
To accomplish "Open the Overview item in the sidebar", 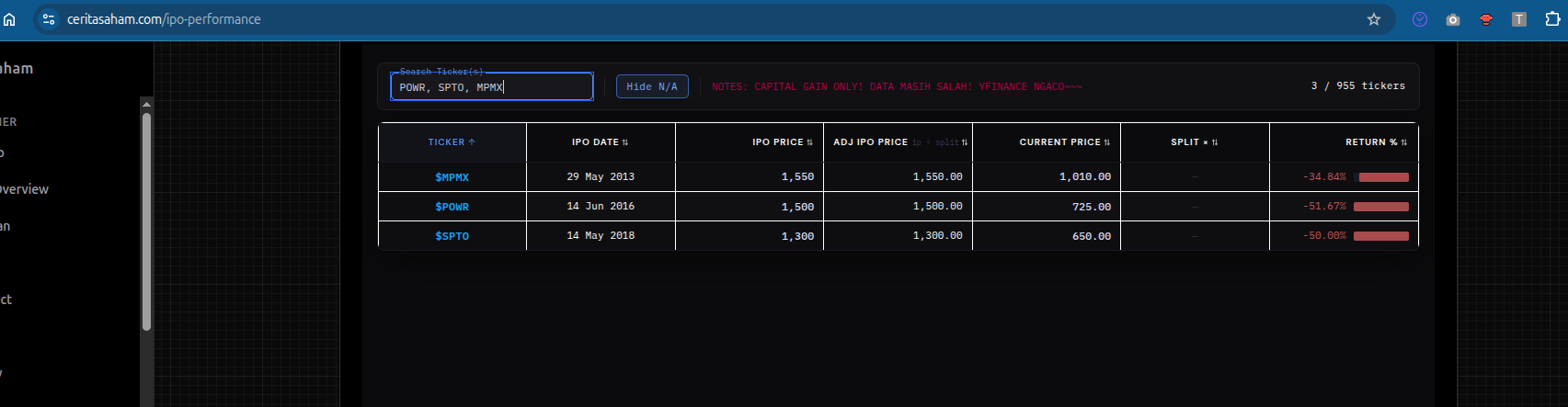I will [x=24, y=189].
